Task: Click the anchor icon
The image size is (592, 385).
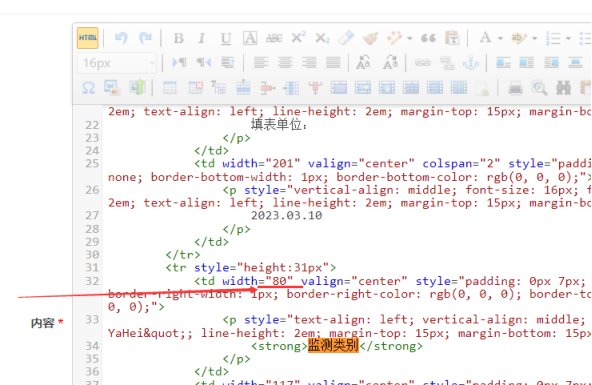Action: point(471,63)
